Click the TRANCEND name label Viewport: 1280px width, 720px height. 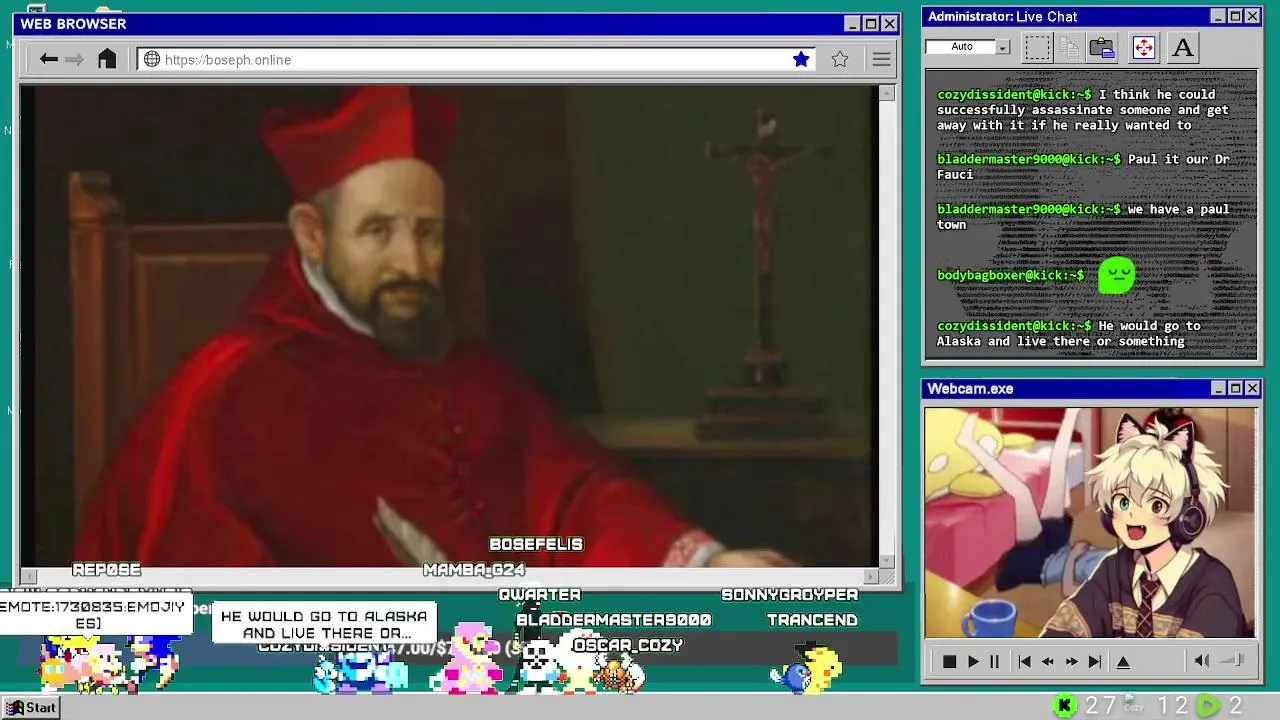pos(812,620)
